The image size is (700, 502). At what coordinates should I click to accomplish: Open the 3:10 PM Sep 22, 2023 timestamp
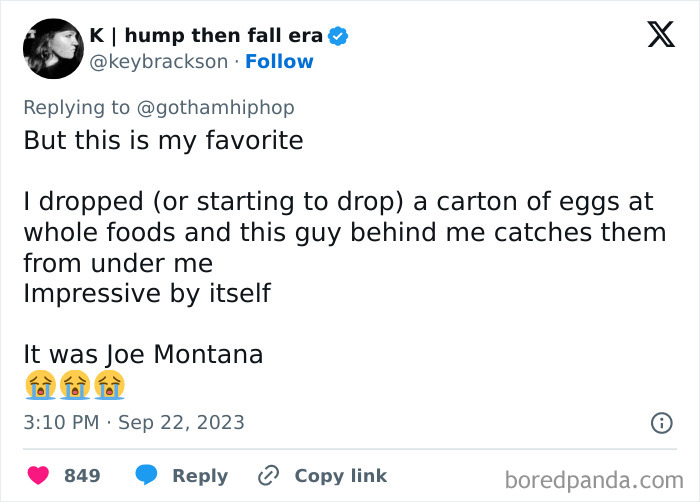pyautogui.click(x=134, y=423)
